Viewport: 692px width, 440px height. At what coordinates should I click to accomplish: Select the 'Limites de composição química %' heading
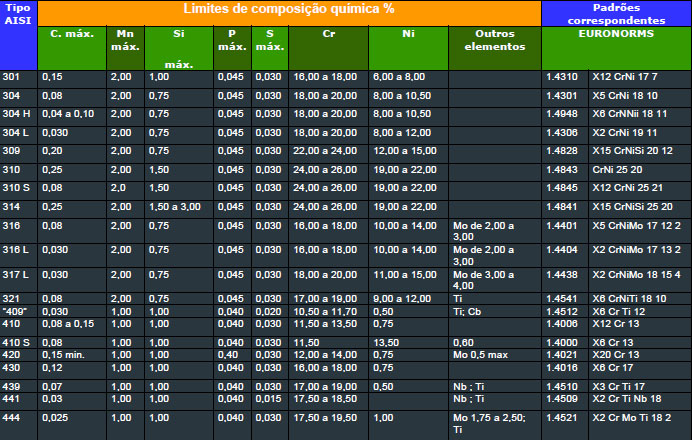tap(289, 9)
